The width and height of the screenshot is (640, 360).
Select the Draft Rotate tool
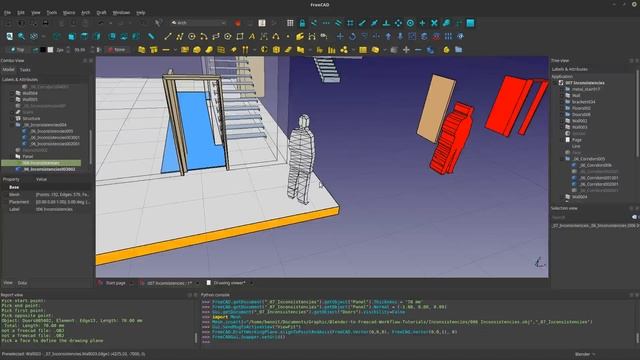click(x=352, y=36)
